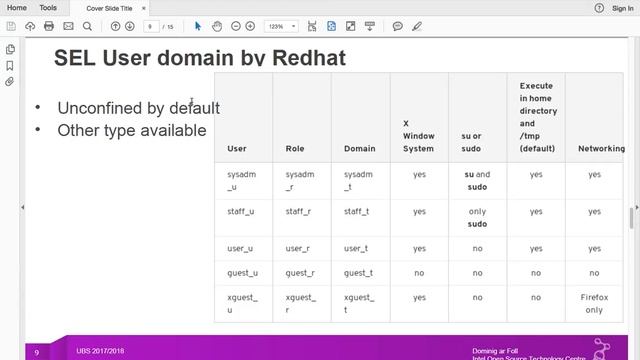
Task: Select the highlight pen tool
Action: tap(417, 27)
